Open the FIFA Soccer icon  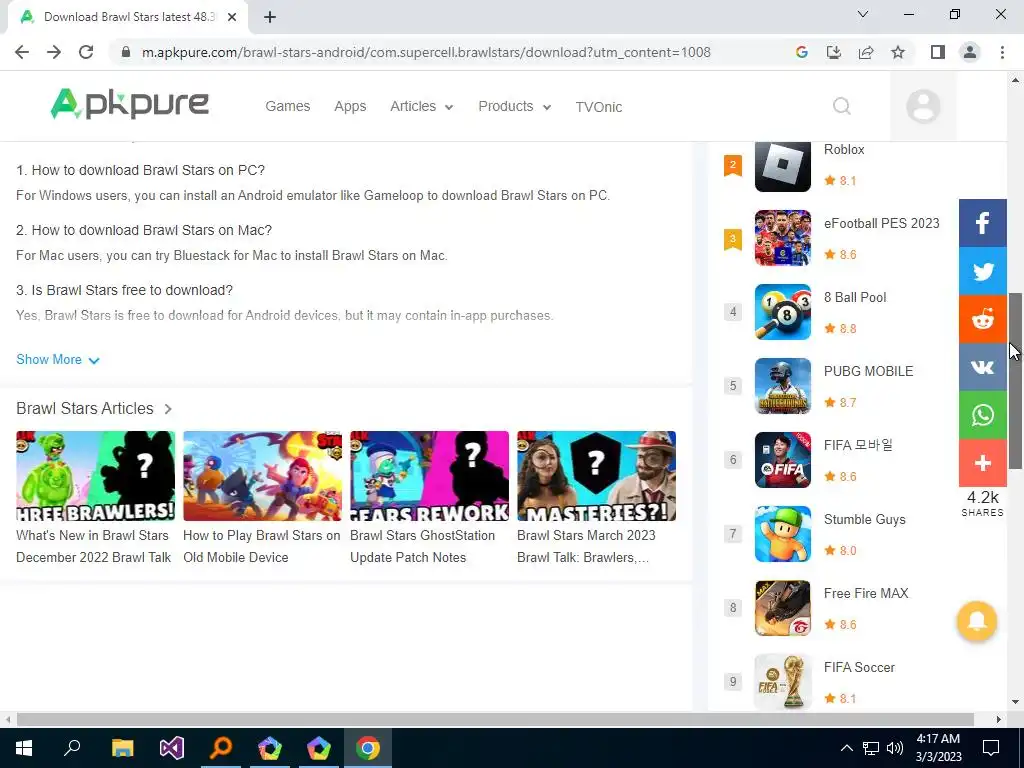click(782, 682)
